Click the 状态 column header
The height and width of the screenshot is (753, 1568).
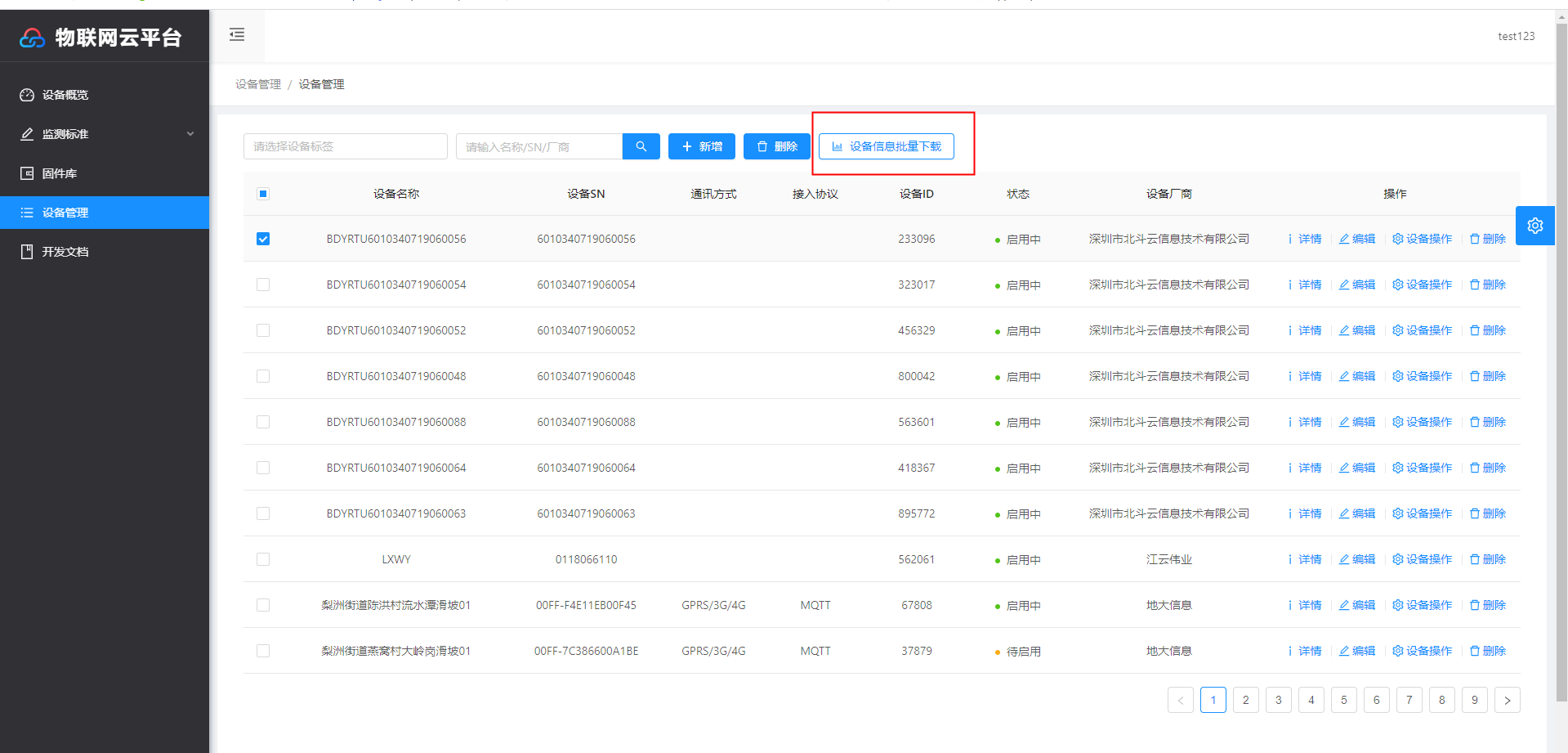coord(1018,194)
